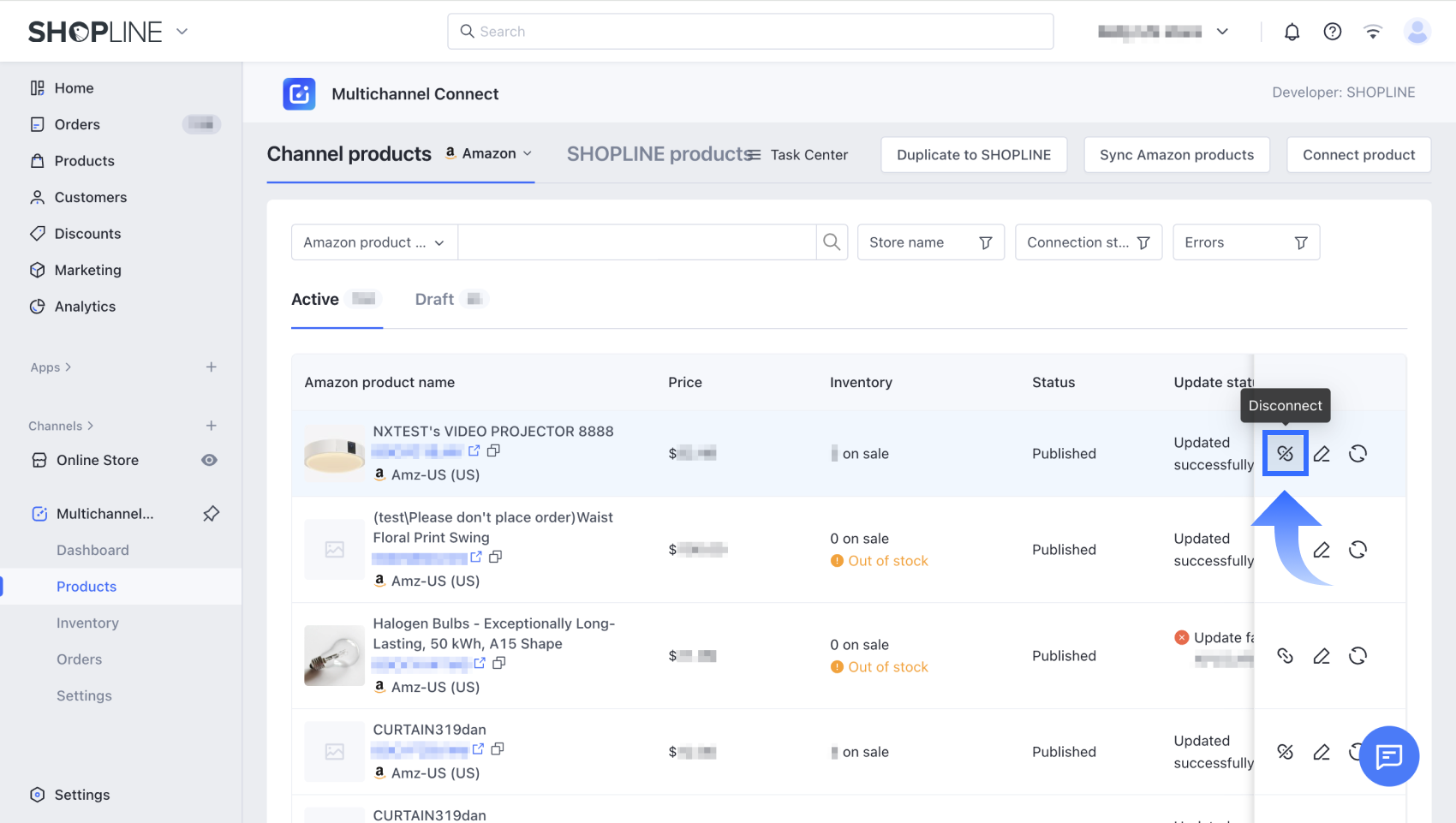Switch to the Draft tab
1456x823 pixels.
click(x=435, y=300)
